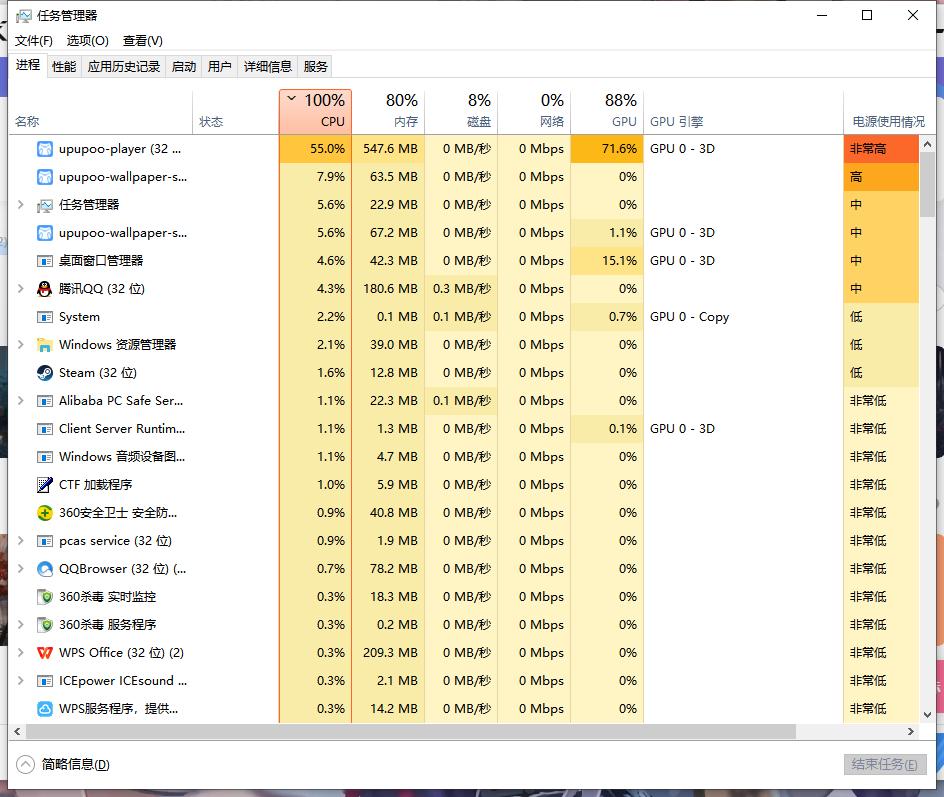The height and width of the screenshot is (797, 944).
Task: Click the WPS Office icon
Action: click(x=45, y=653)
